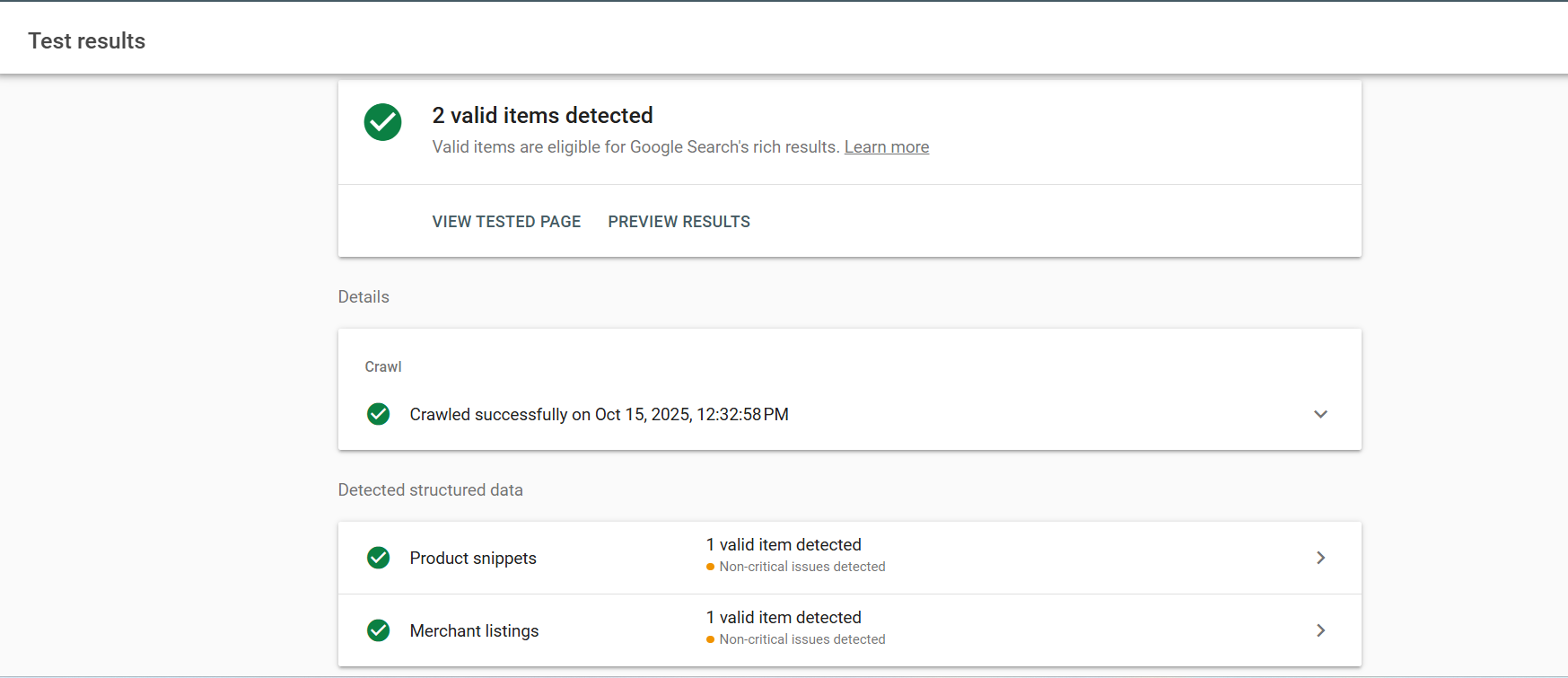
Task: Click the orange warning dot in Merchant listings row
Action: [710, 639]
